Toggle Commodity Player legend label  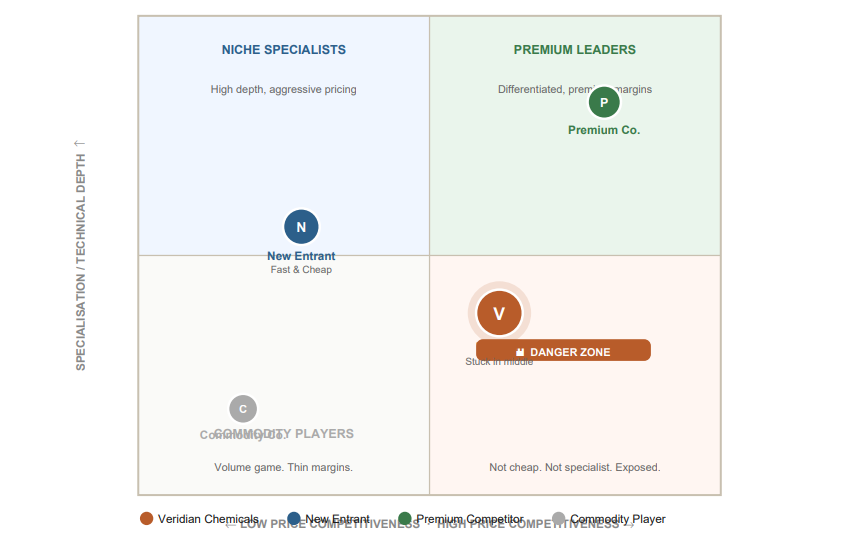click(618, 519)
